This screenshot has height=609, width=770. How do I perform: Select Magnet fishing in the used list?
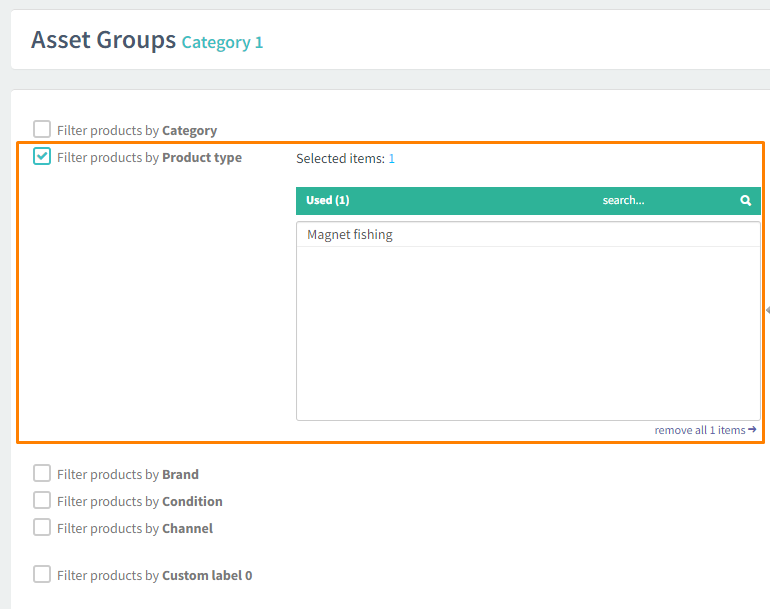[x=350, y=235]
